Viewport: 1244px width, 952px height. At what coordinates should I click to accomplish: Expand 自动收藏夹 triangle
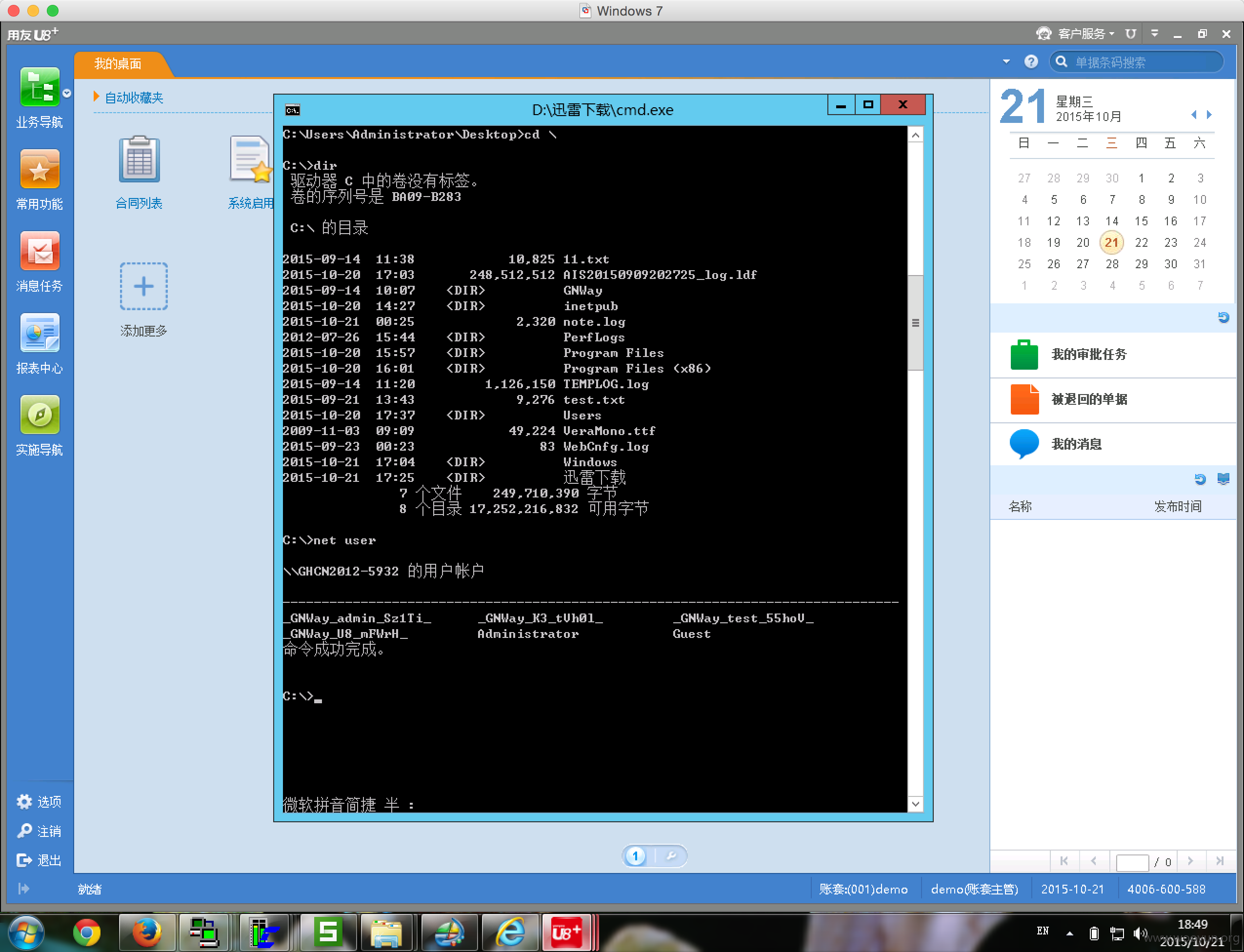[96, 97]
